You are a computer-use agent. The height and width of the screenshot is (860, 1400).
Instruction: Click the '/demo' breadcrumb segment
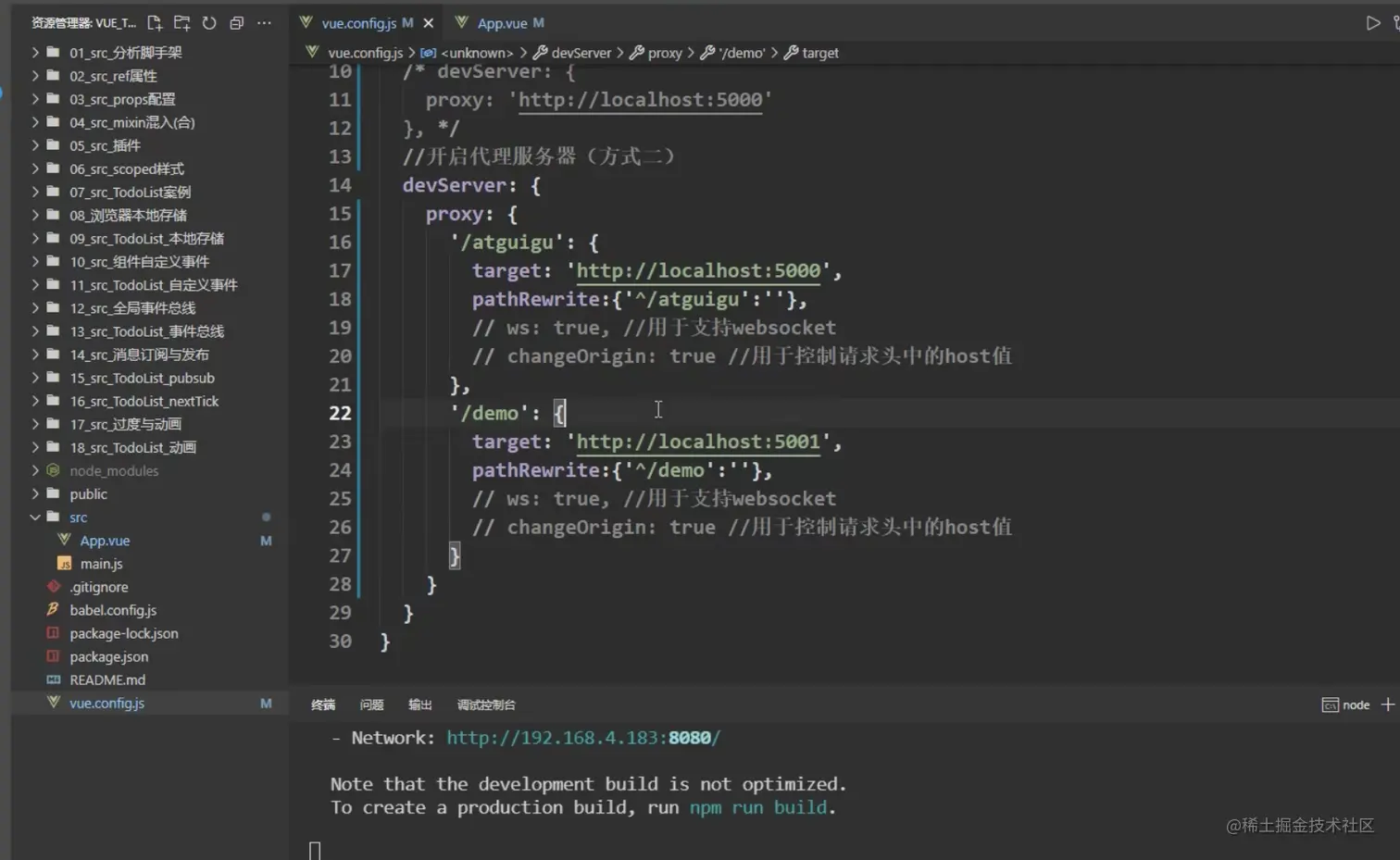point(742,53)
